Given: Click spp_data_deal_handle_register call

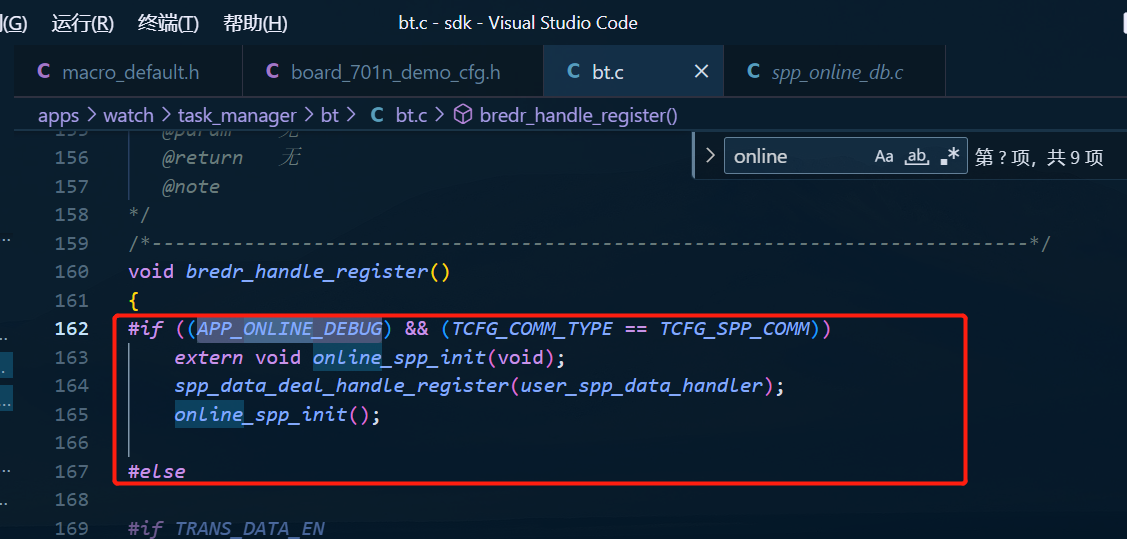Looking at the screenshot, I should [341, 385].
